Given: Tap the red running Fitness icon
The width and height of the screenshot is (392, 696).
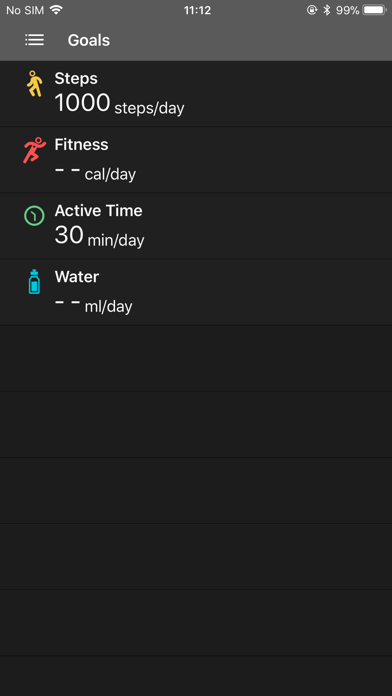Looking at the screenshot, I should 34,150.
